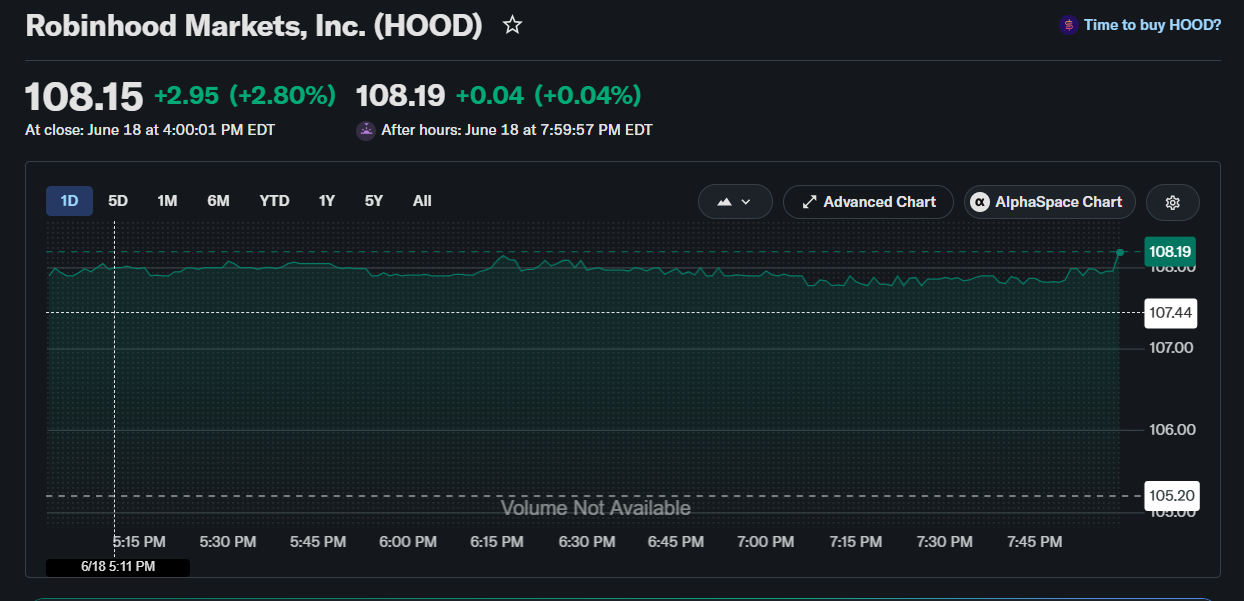Switch to the 1M range tab

(x=167, y=201)
